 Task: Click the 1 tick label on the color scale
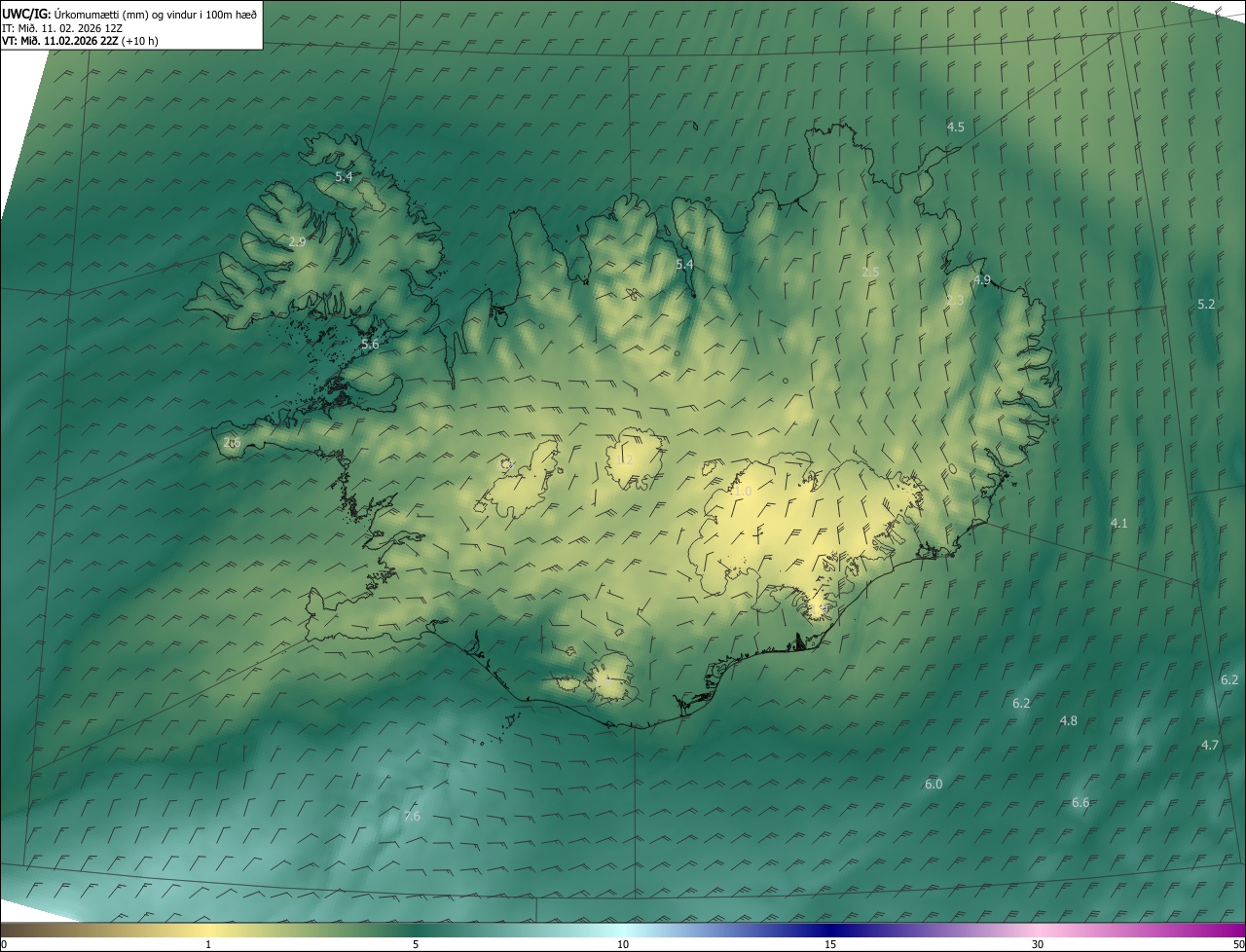pyautogui.click(x=208, y=944)
